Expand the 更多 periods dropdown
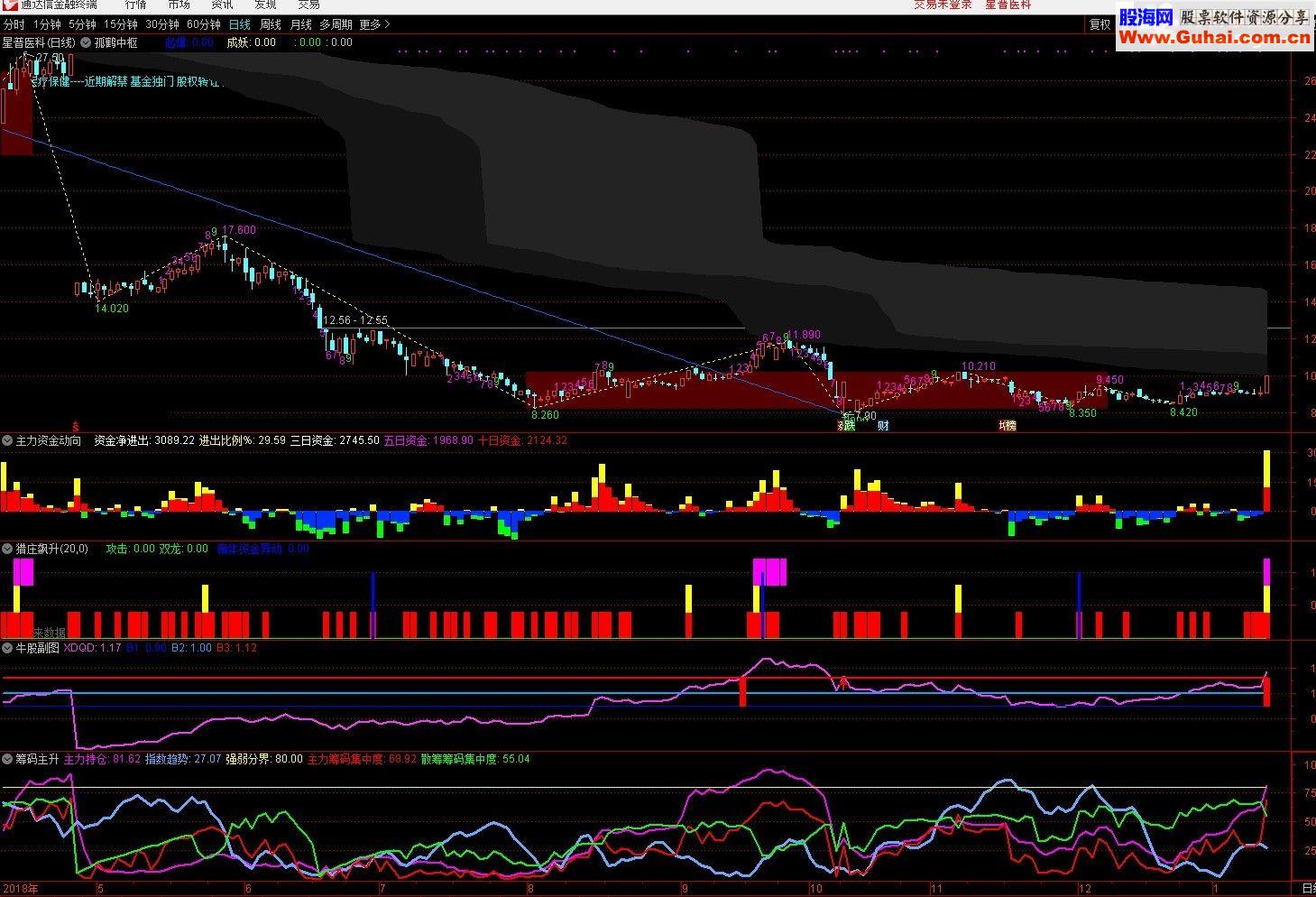 pyautogui.click(x=374, y=24)
